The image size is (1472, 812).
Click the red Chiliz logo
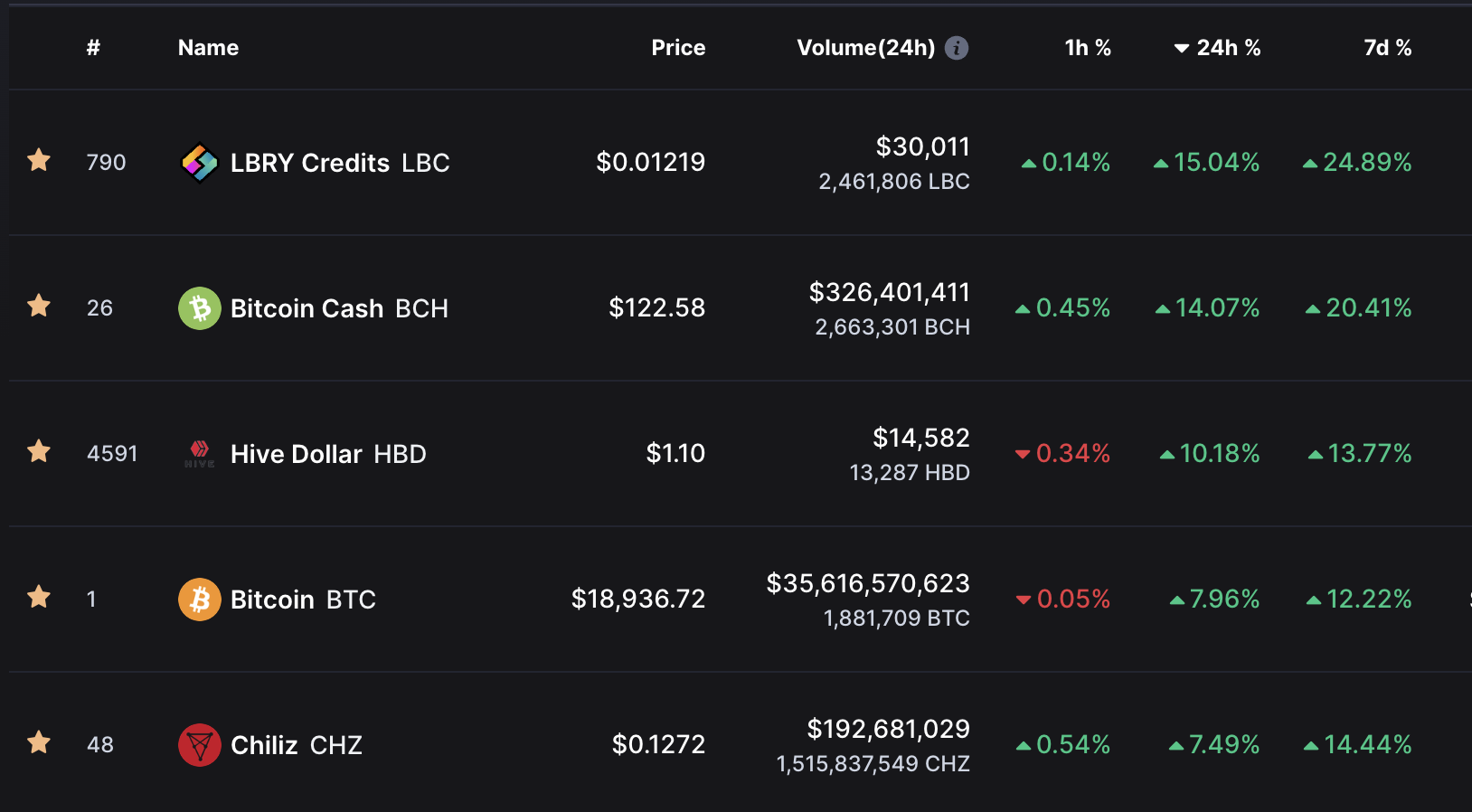click(200, 745)
